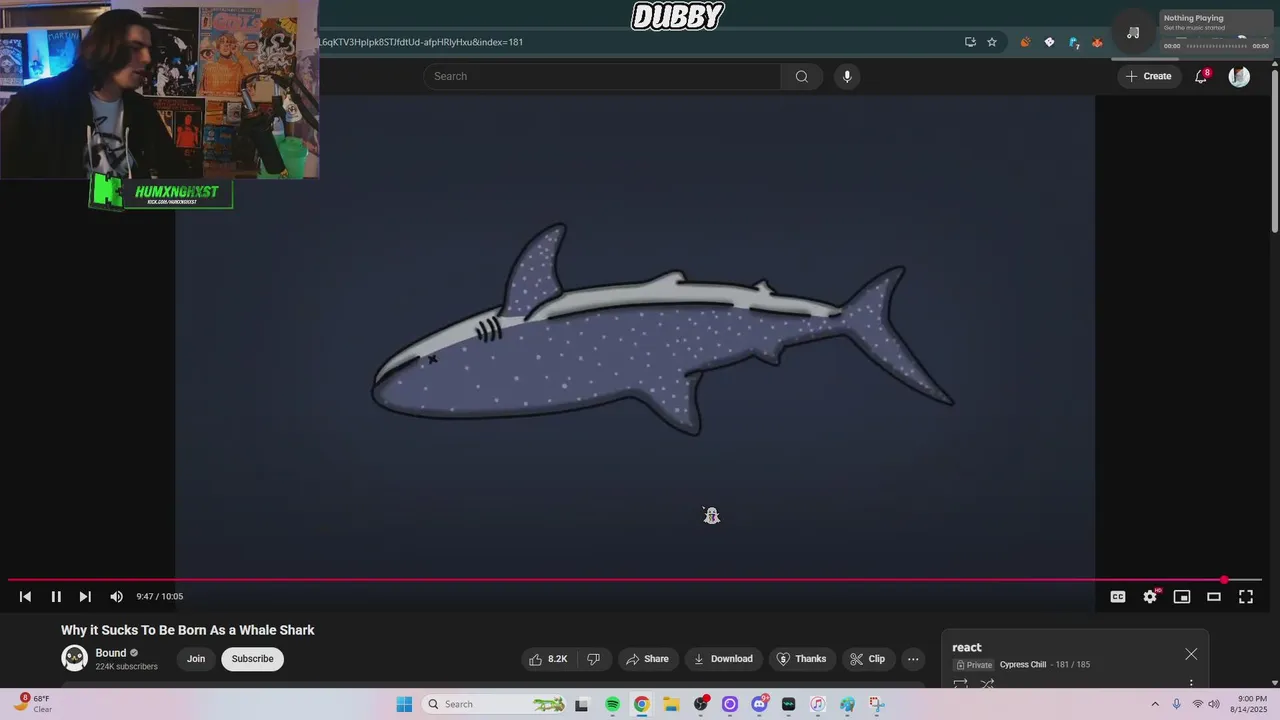Close the react playlist panel
Image resolution: width=1280 pixels, height=720 pixels.
[x=1191, y=654]
